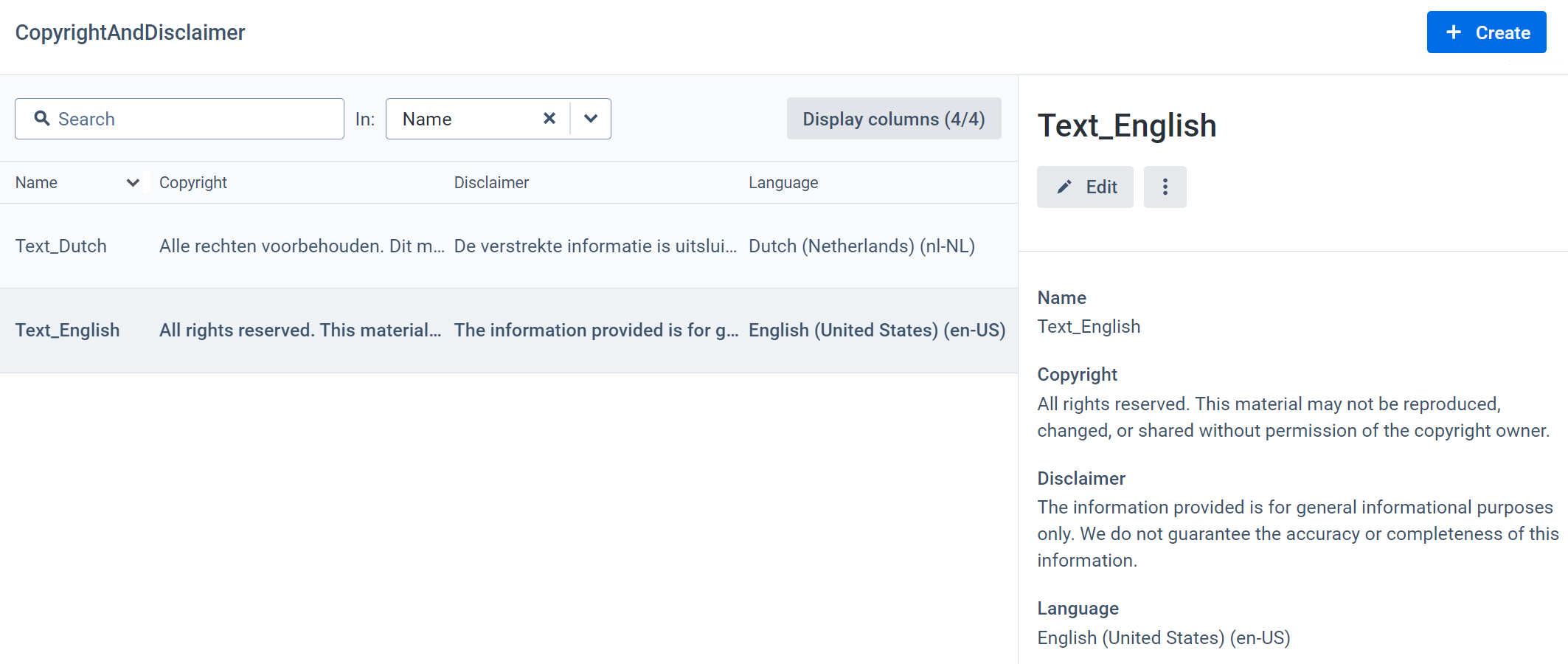Open the search field dropdown chevron
Screen dimensions: 1568x664
click(x=590, y=119)
